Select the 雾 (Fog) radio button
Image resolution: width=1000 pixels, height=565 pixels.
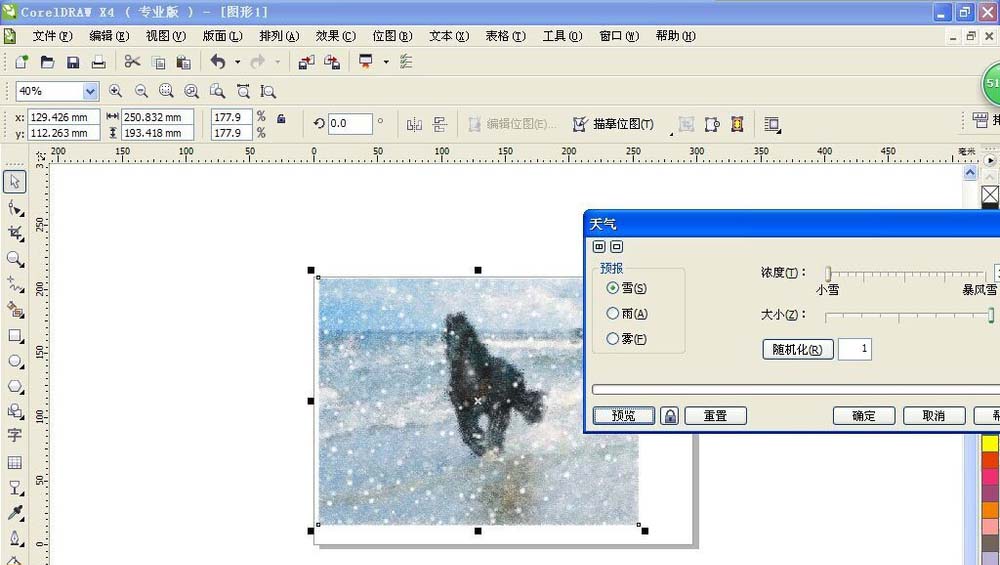613,340
